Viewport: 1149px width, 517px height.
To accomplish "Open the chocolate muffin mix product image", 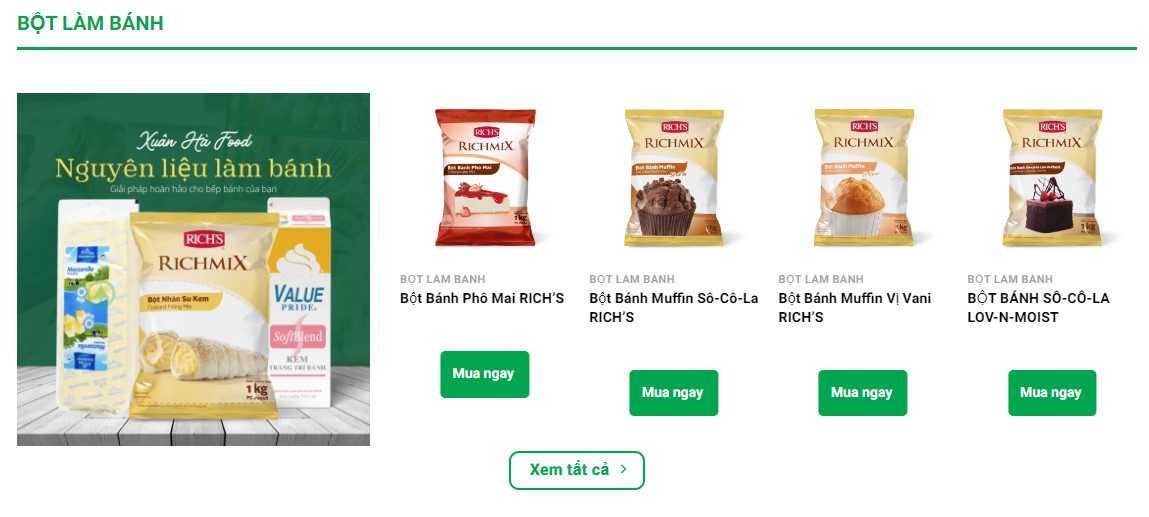I will (x=673, y=177).
